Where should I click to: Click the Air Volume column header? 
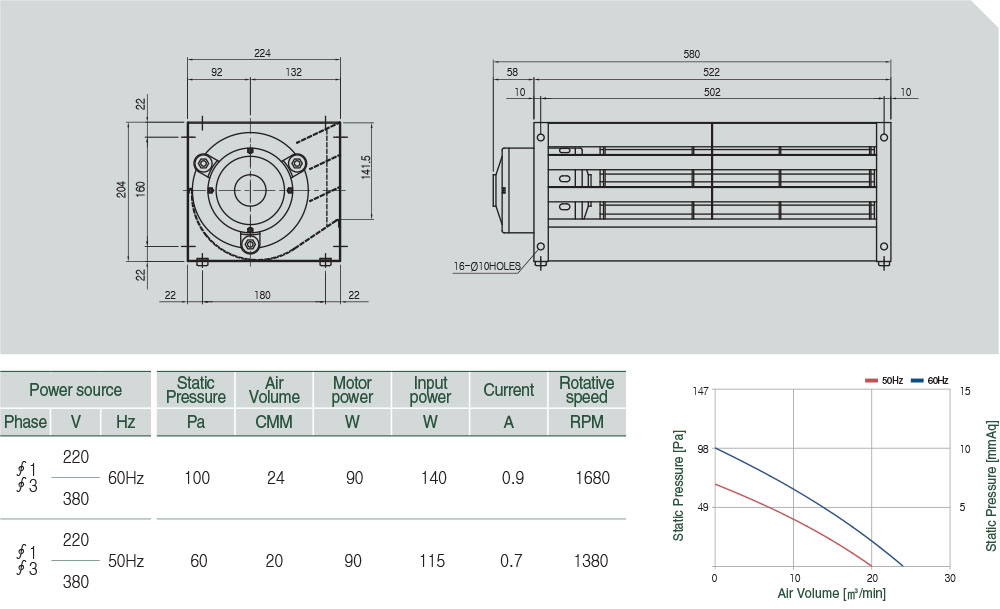[x=274, y=390]
